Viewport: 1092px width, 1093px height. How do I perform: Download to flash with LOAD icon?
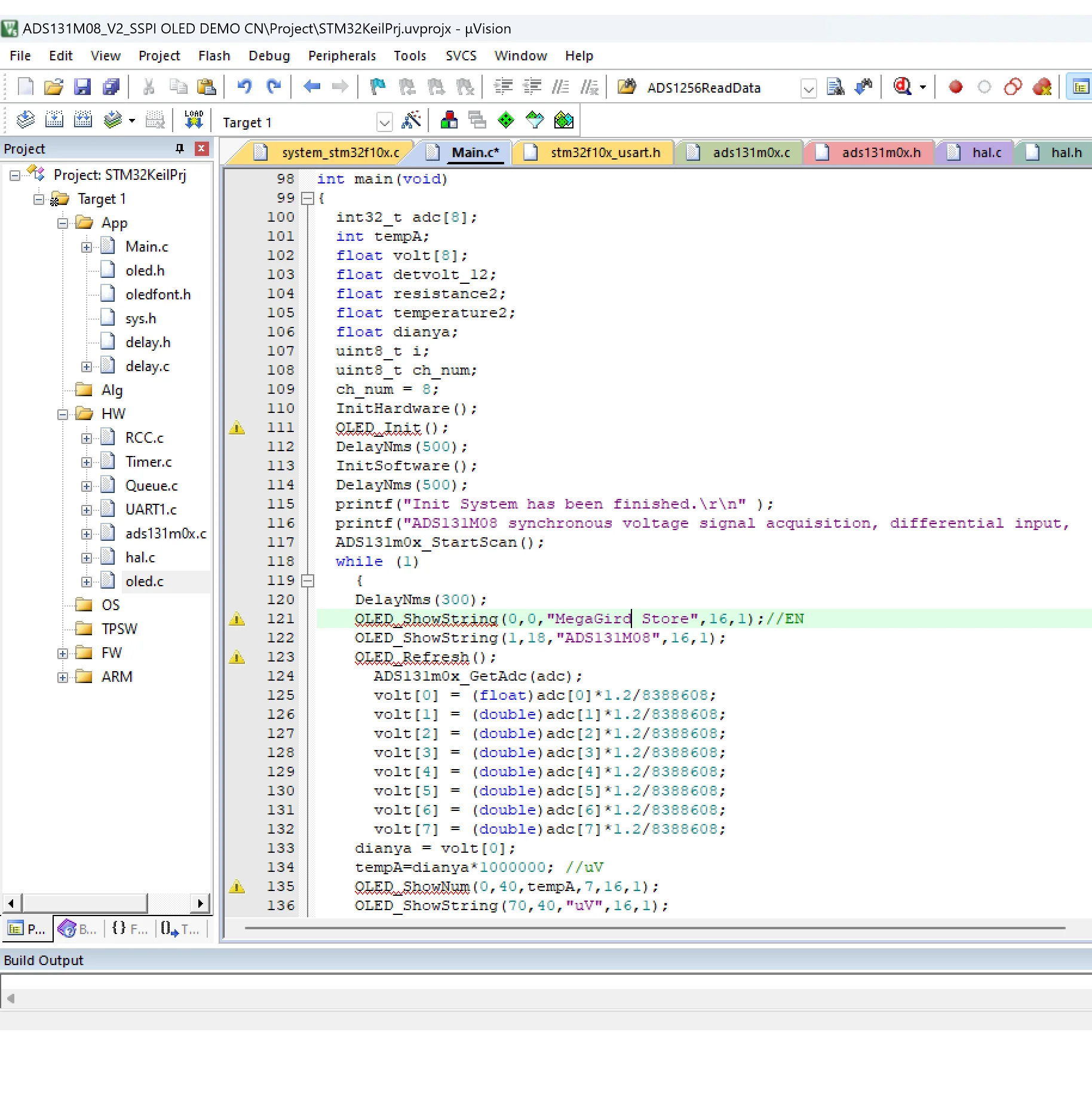[x=194, y=121]
